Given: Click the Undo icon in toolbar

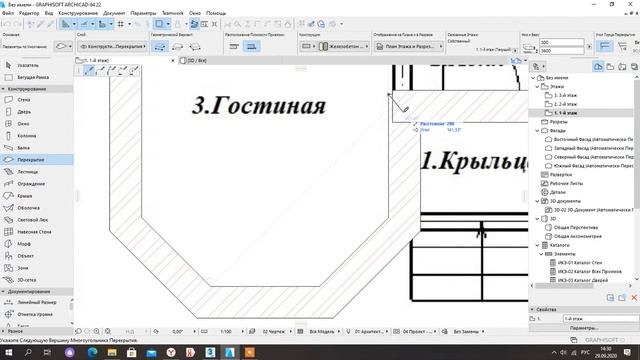Looking at the screenshot, I should pyautogui.click(x=7, y=24).
